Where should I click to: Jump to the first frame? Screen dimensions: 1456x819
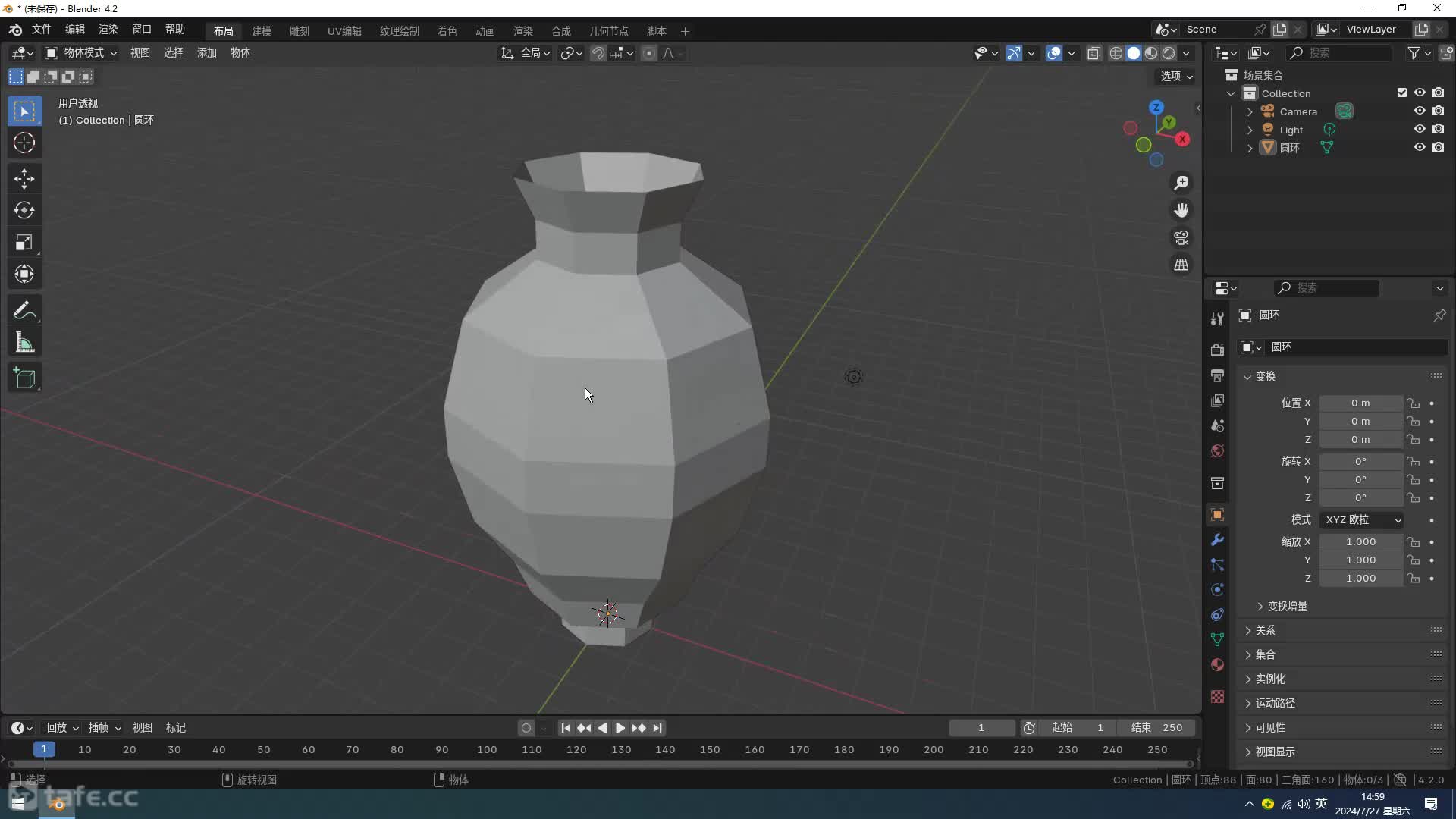point(566,728)
